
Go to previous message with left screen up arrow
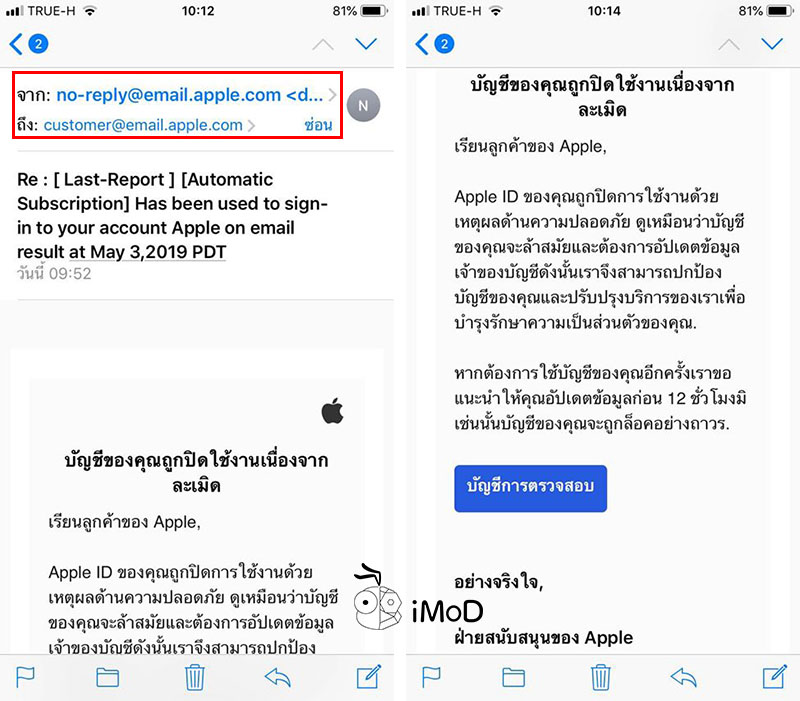point(323,45)
